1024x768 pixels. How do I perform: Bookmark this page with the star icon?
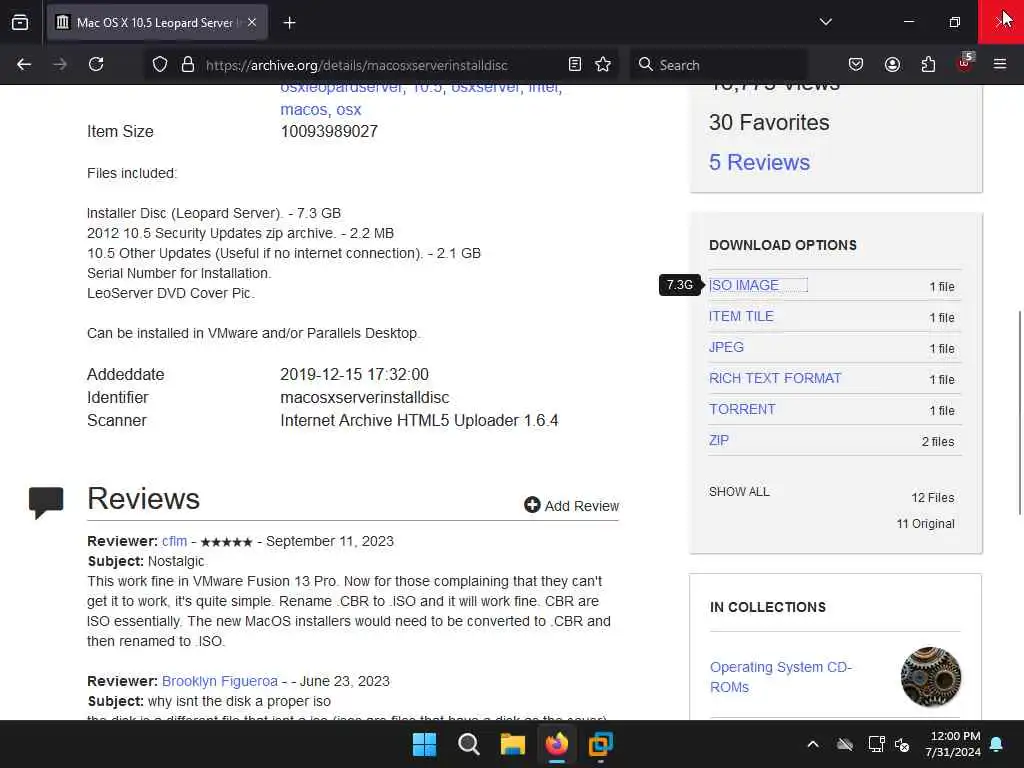[x=603, y=64]
